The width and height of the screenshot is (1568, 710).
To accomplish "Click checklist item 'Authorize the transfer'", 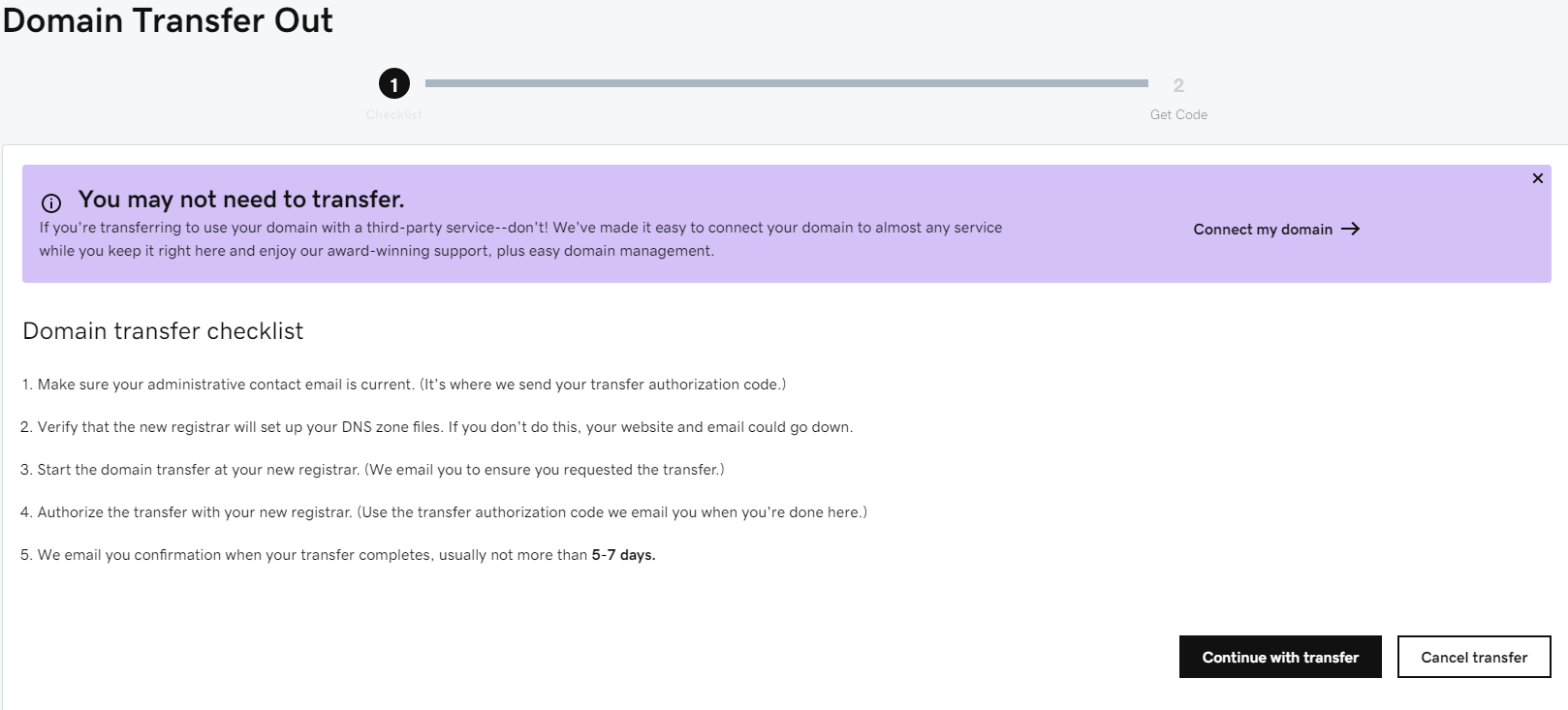I will click(x=444, y=512).
